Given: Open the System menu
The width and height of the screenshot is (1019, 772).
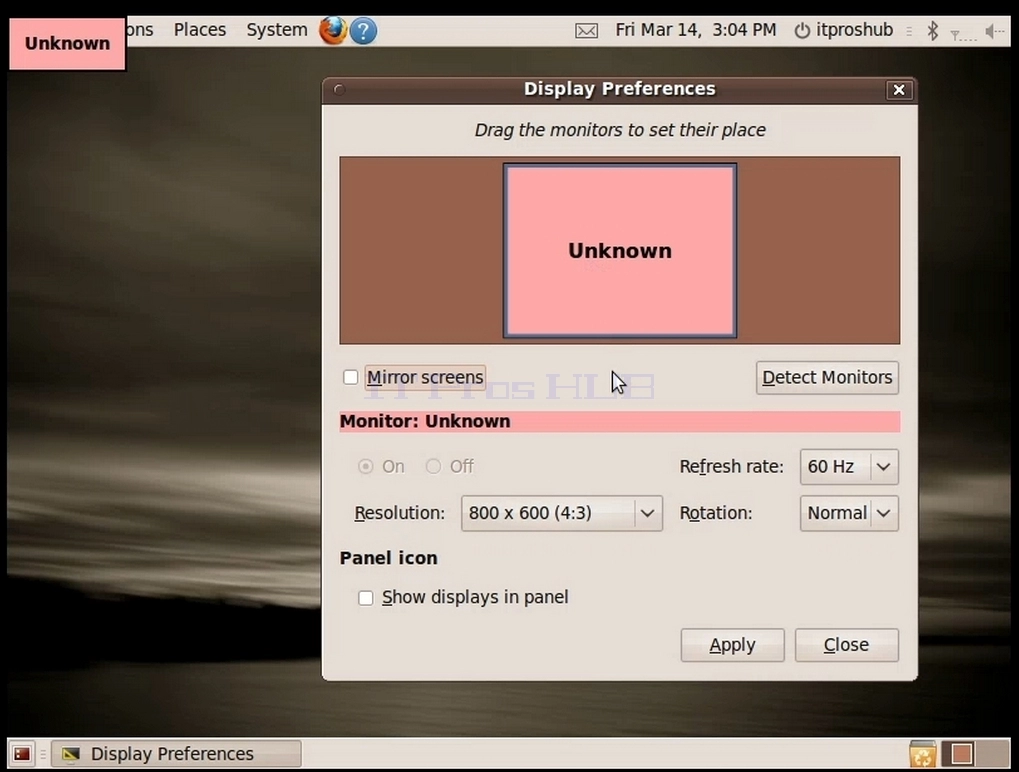Looking at the screenshot, I should point(276,30).
